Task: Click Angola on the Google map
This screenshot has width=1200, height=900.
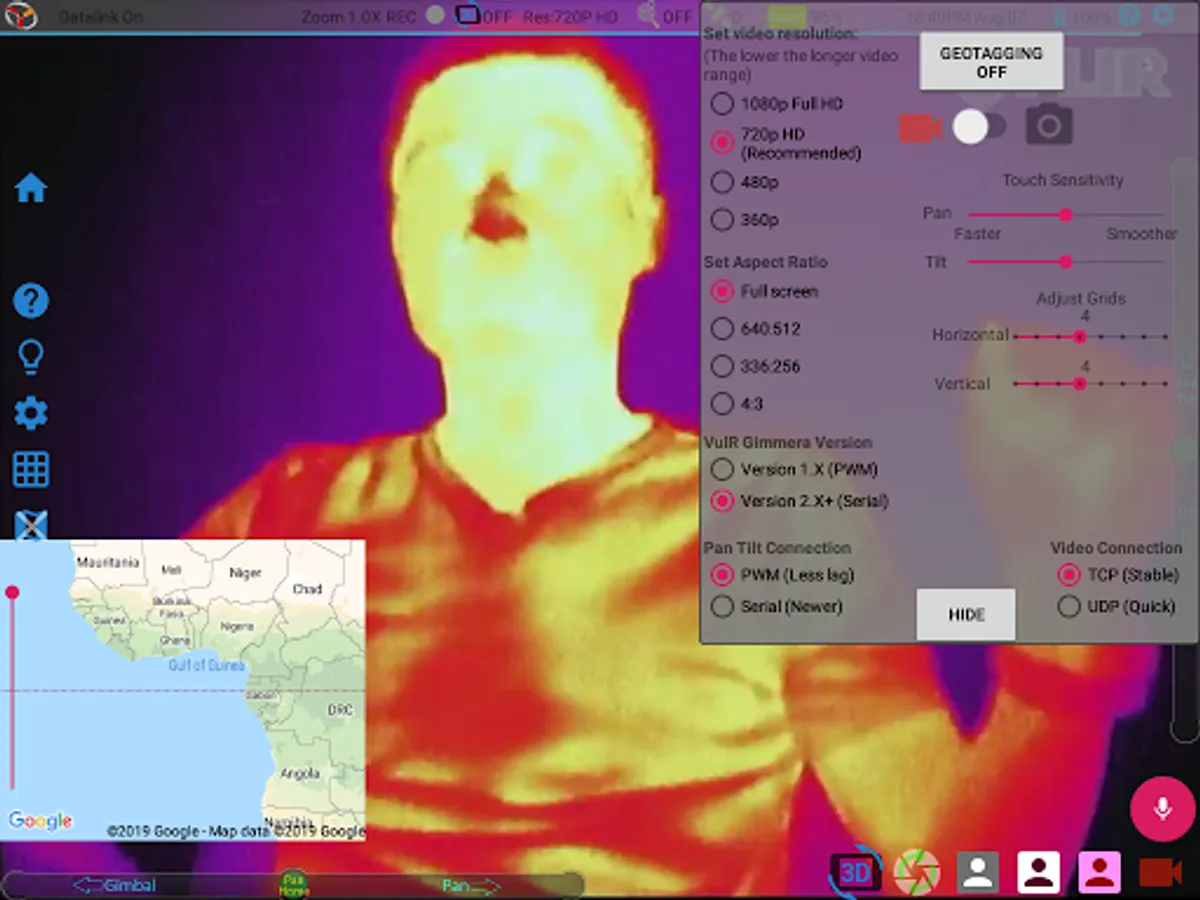Action: click(x=300, y=773)
